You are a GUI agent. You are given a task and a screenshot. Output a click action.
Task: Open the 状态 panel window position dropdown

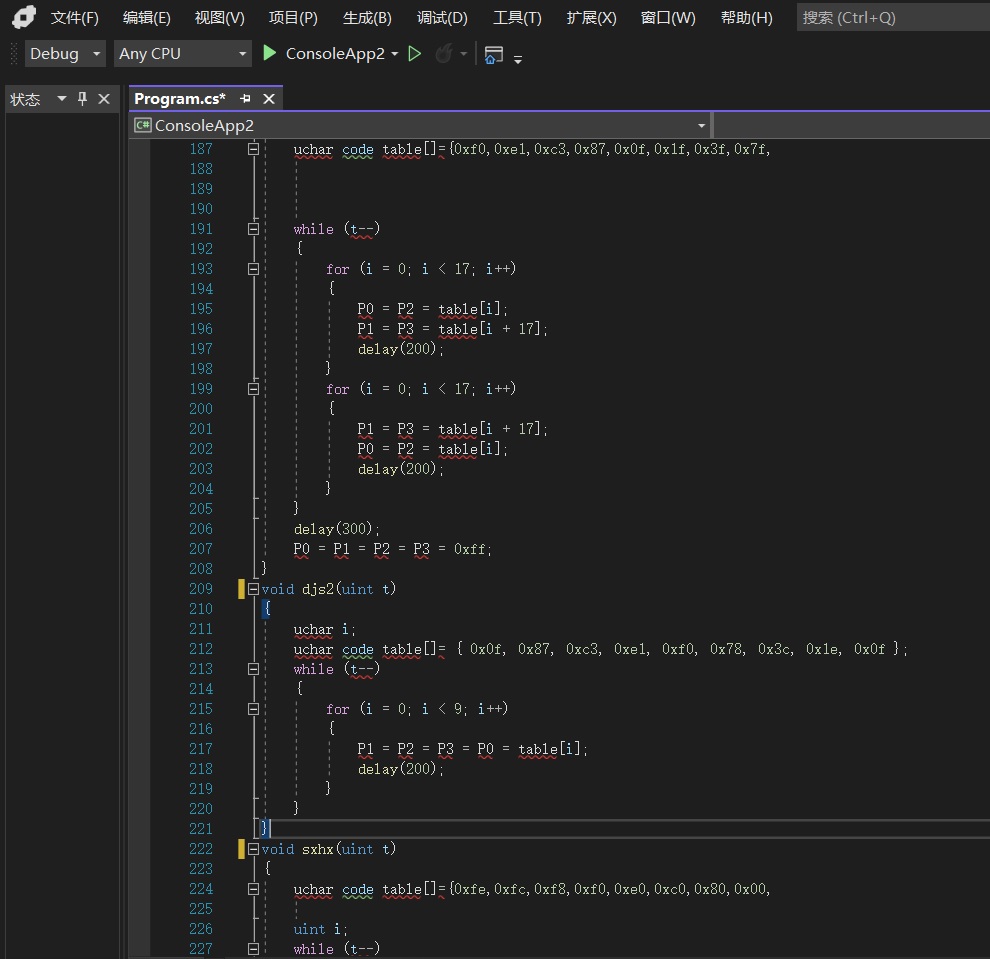click(x=62, y=98)
